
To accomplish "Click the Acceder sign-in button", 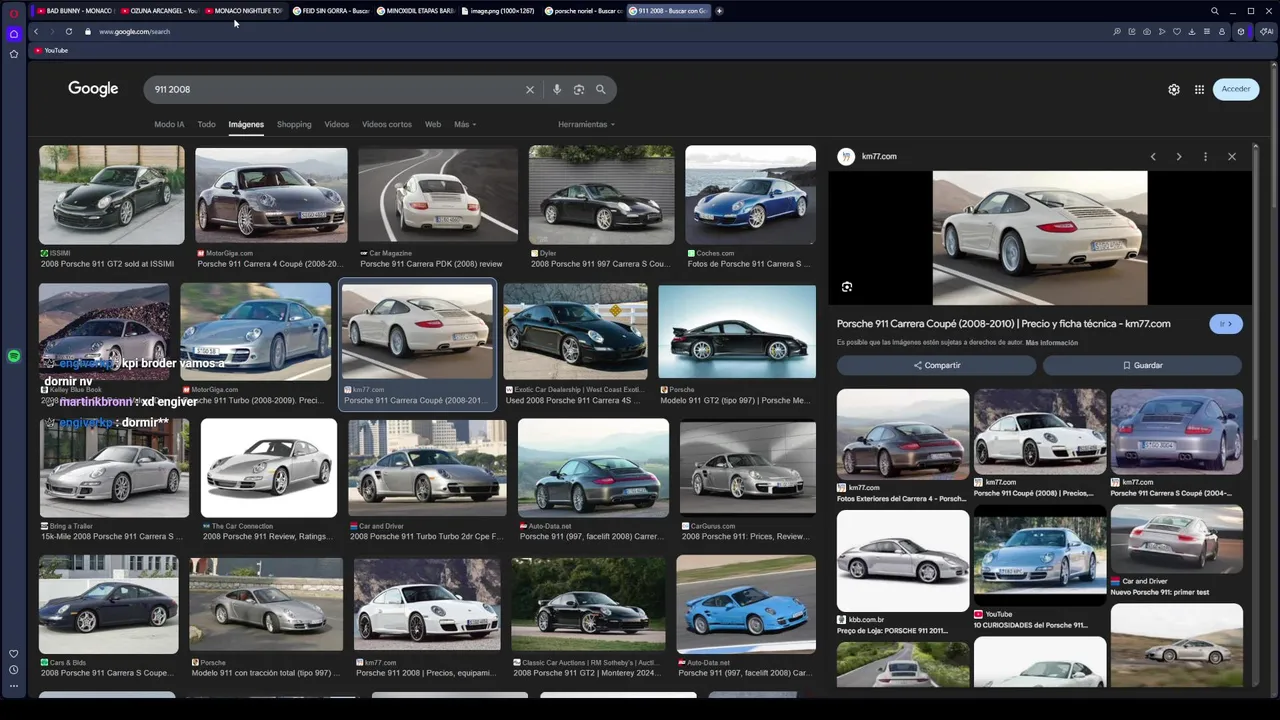I will tap(1236, 89).
